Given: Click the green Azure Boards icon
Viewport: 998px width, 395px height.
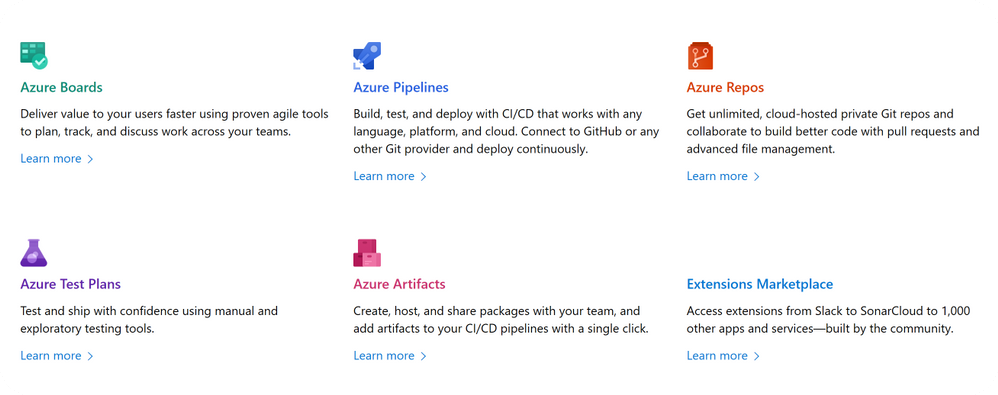Looking at the screenshot, I should pos(34,56).
